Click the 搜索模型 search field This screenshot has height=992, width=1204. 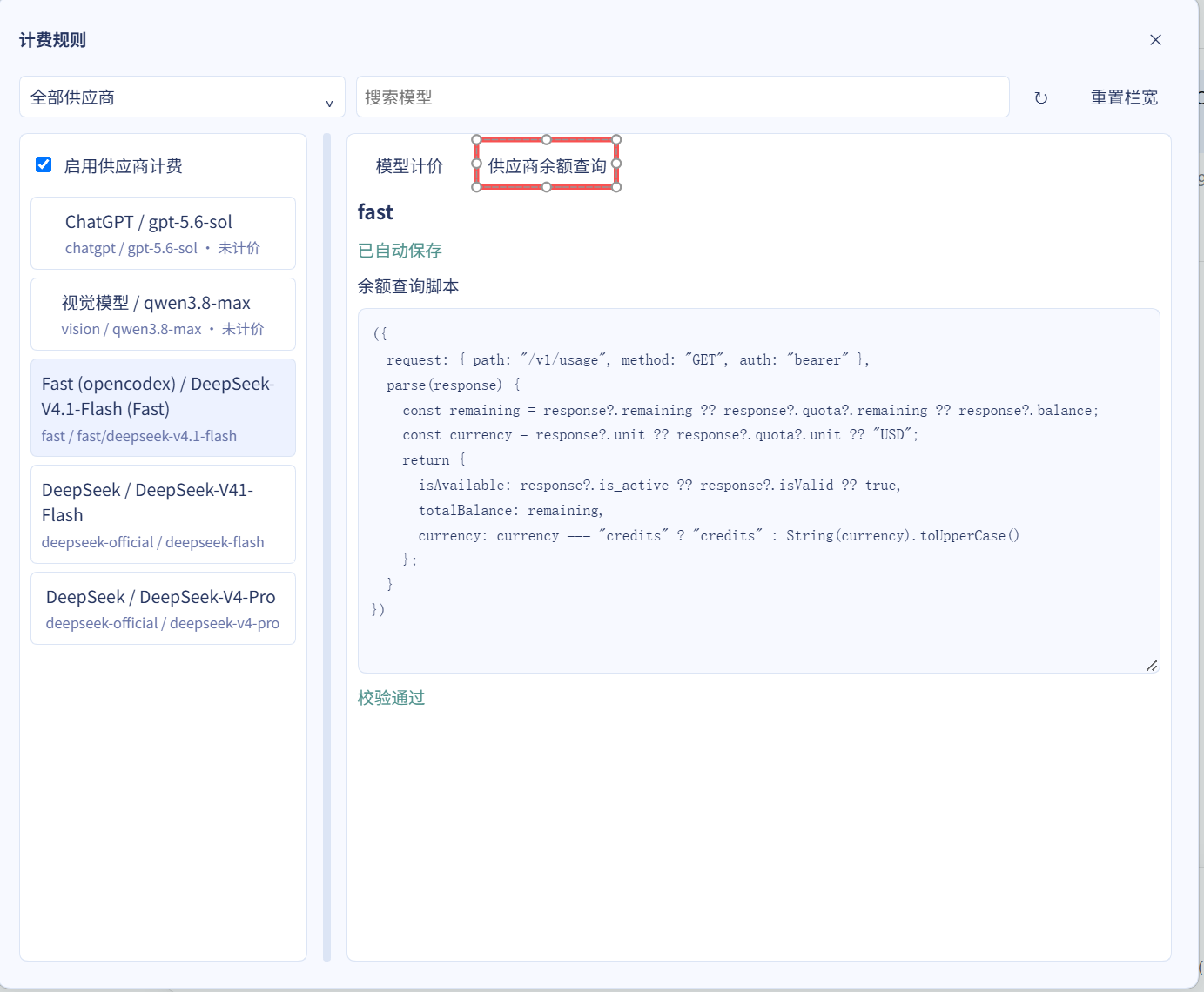683,97
